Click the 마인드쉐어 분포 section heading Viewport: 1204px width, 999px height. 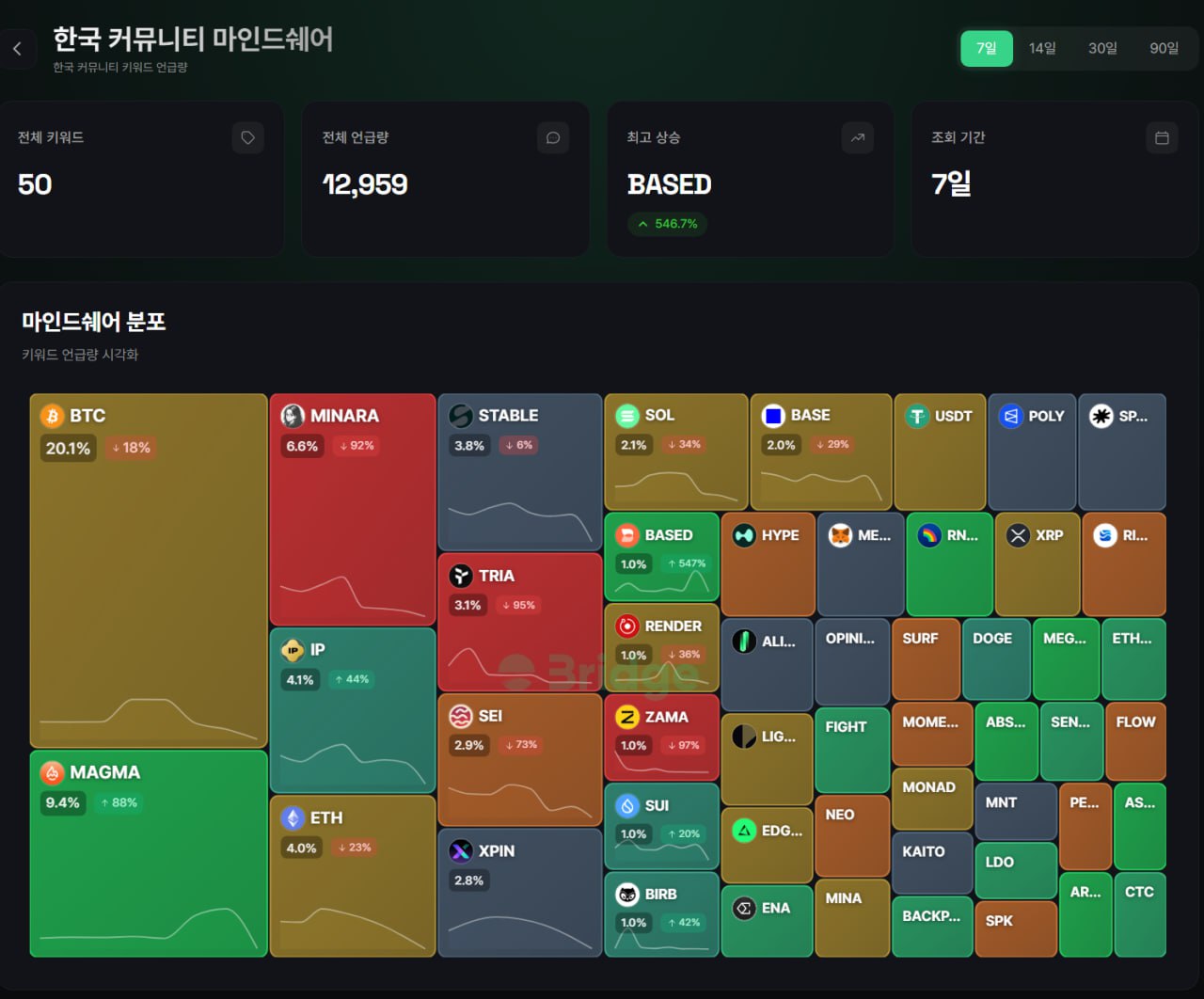click(x=94, y=322)
